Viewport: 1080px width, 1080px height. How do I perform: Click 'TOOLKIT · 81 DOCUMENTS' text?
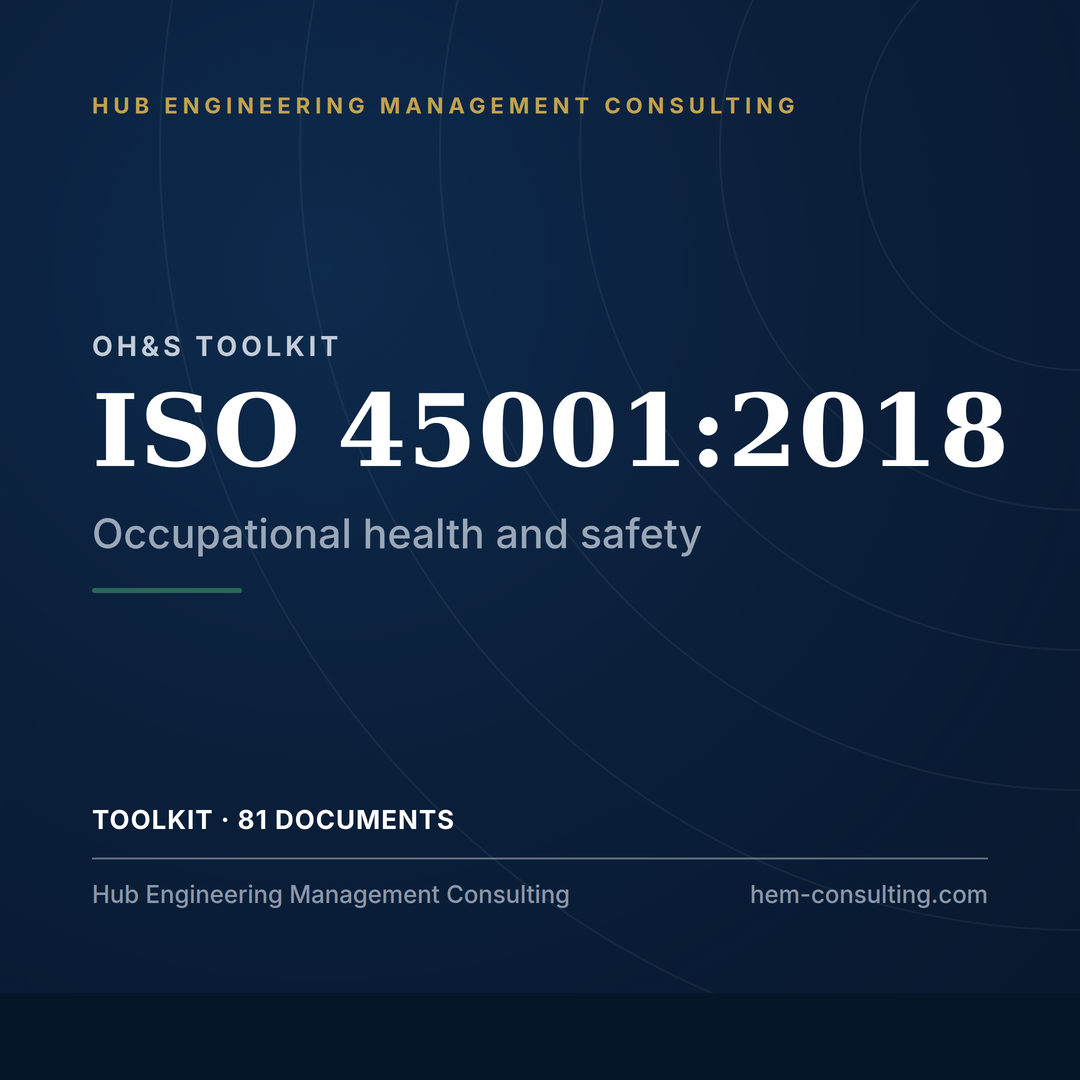click(273, 820)
